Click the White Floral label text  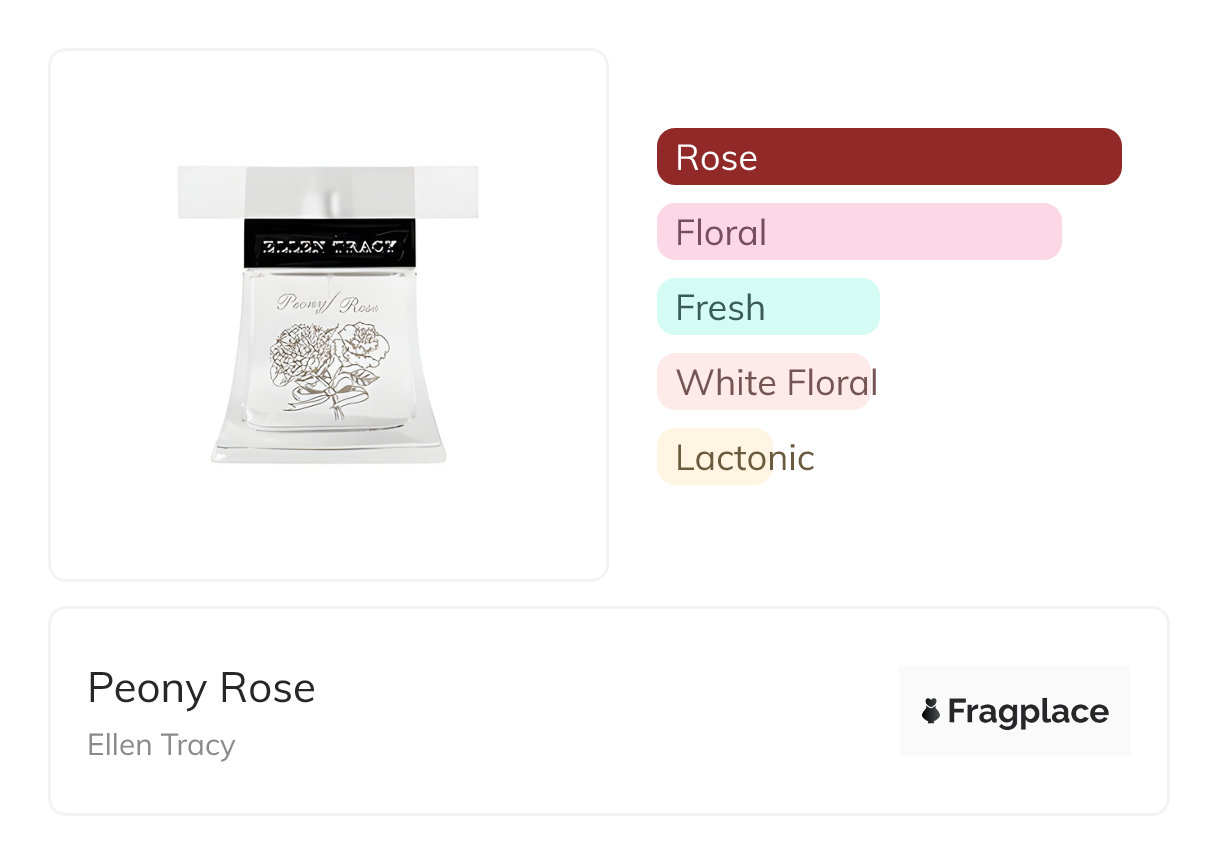pyautogui.click(x=777, y=382)
